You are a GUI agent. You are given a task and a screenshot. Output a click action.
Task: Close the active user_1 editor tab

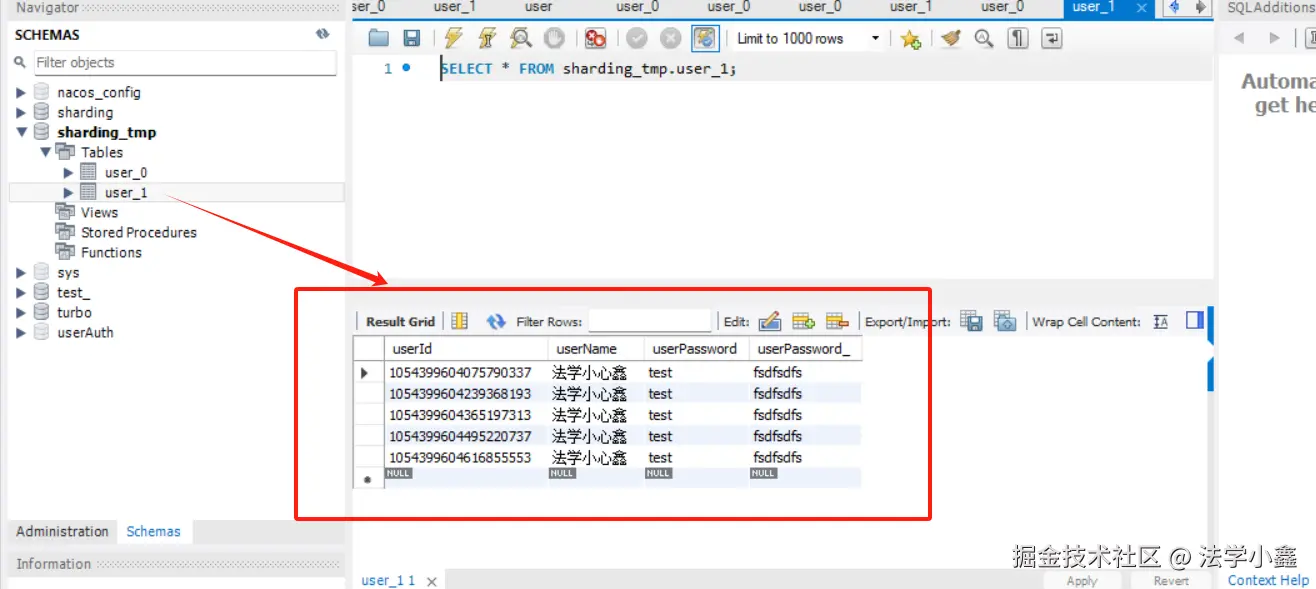click(x=1143, y=7)
